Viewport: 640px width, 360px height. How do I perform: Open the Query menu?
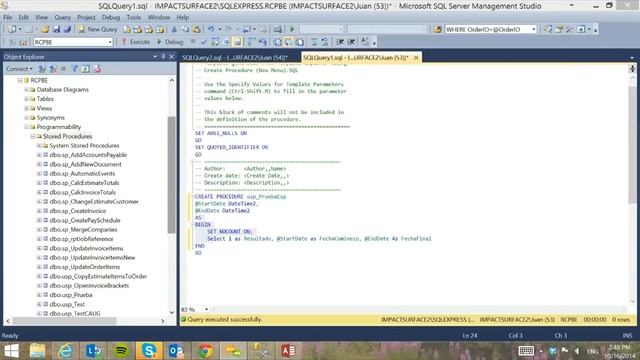pyautogui.click(x=62, y=18)
